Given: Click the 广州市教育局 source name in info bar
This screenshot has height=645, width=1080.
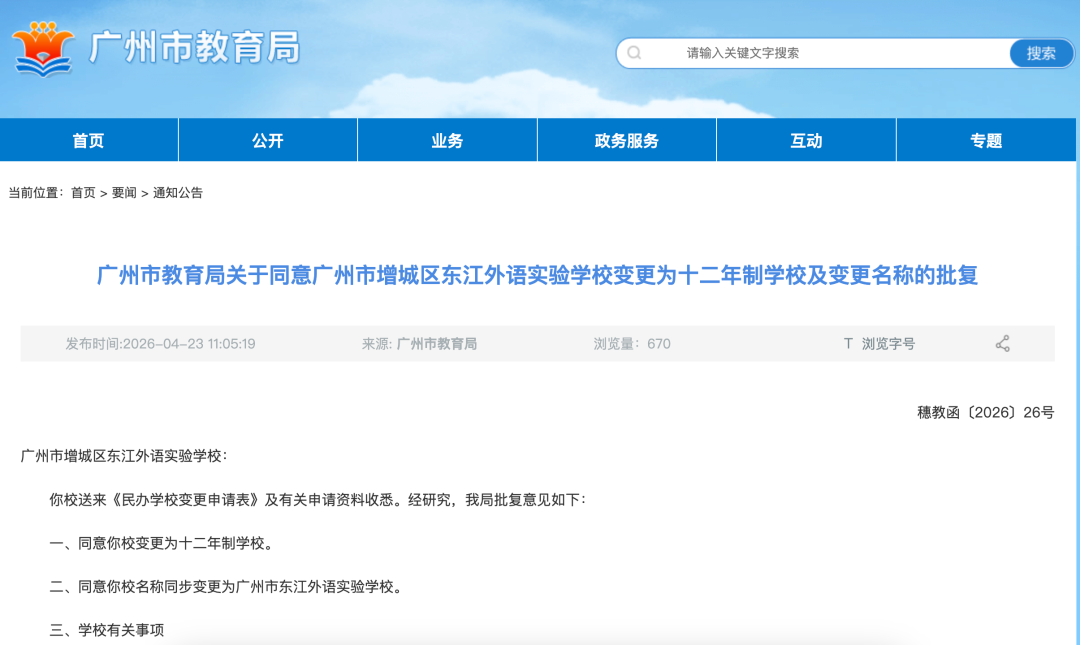Looking at the screenshot, I should coord(437,344).
